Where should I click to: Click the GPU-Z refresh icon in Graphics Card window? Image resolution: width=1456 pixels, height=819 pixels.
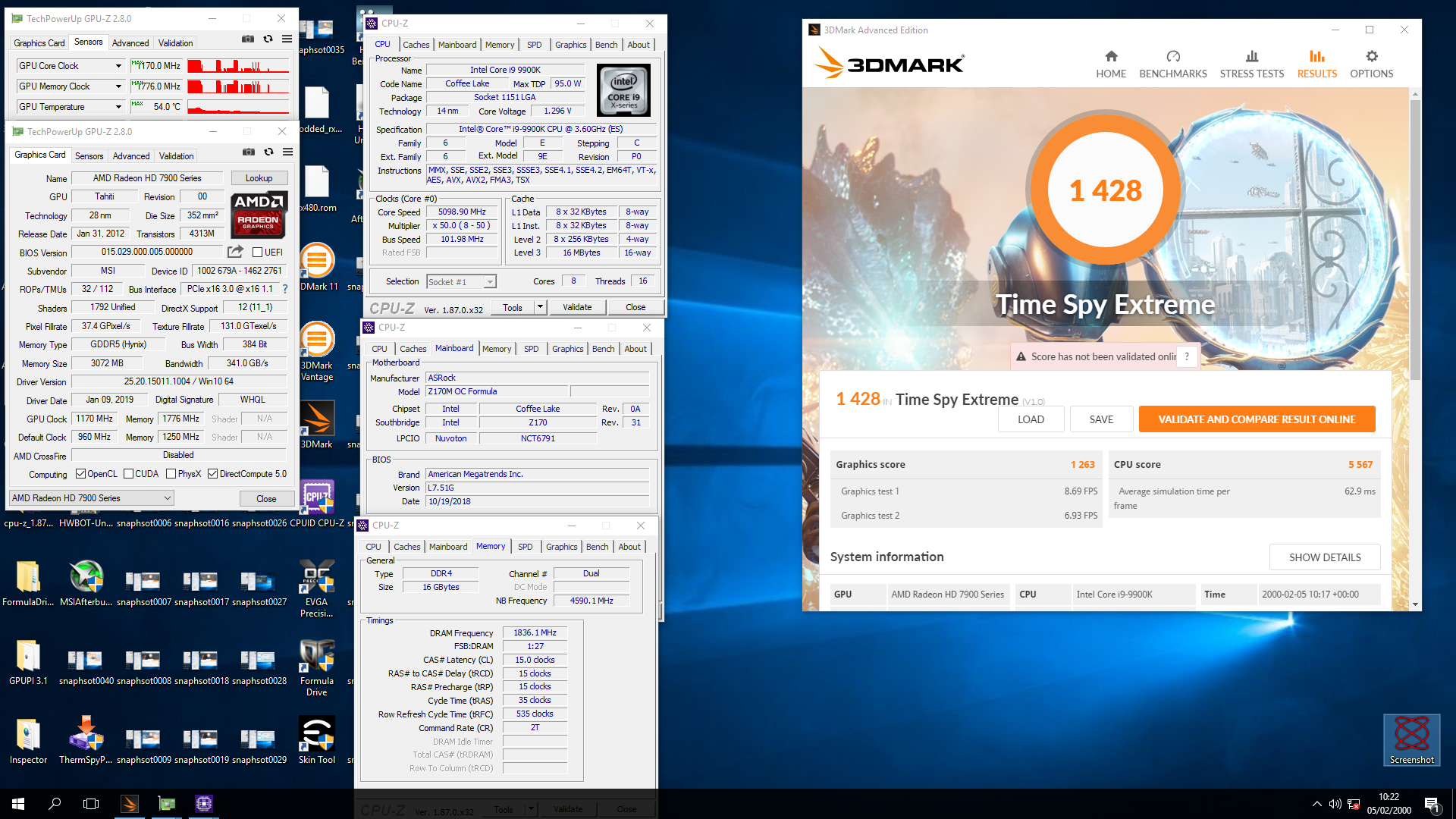click(x=268, y=152)
